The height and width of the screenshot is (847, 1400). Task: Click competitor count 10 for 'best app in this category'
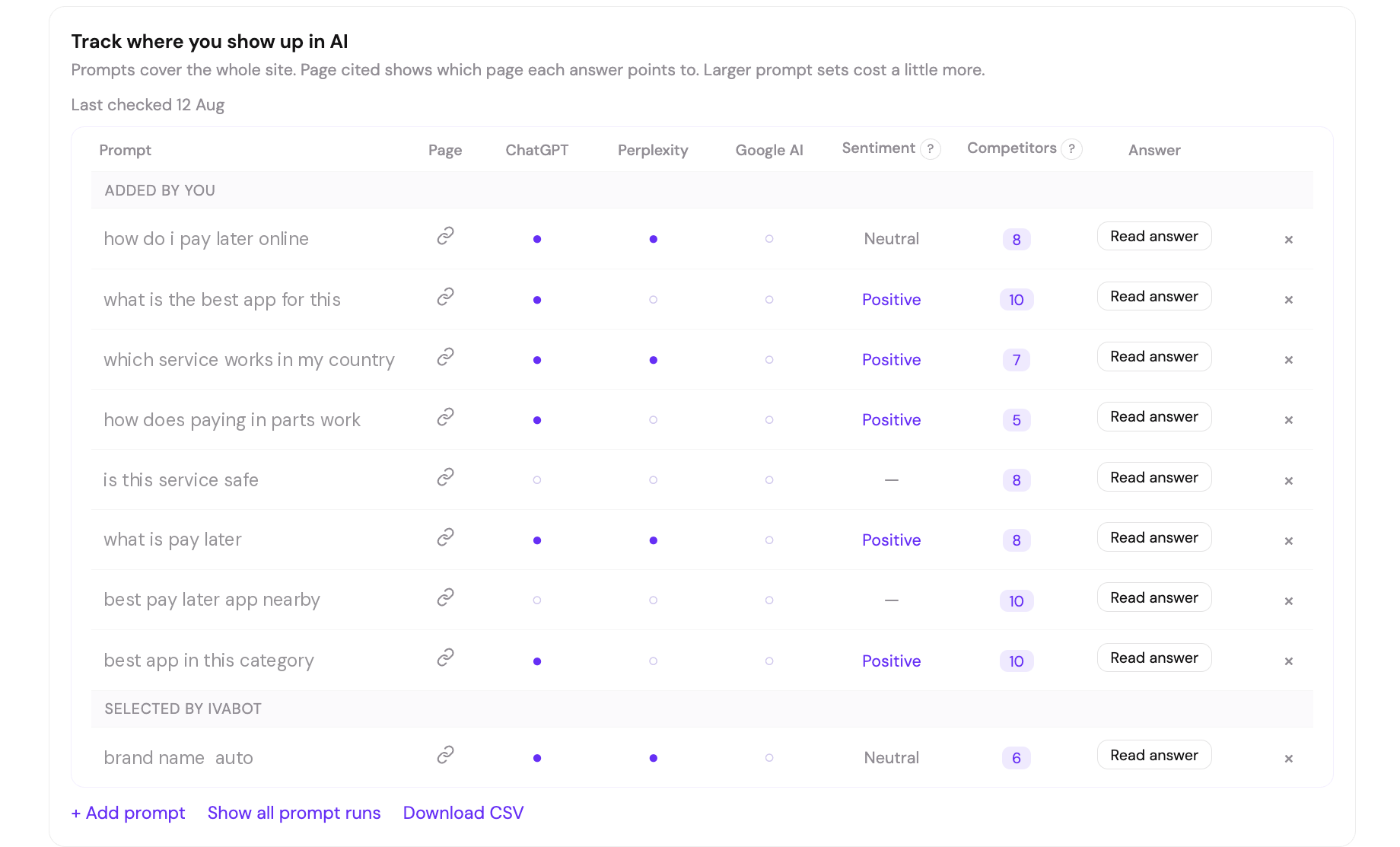1017,661
